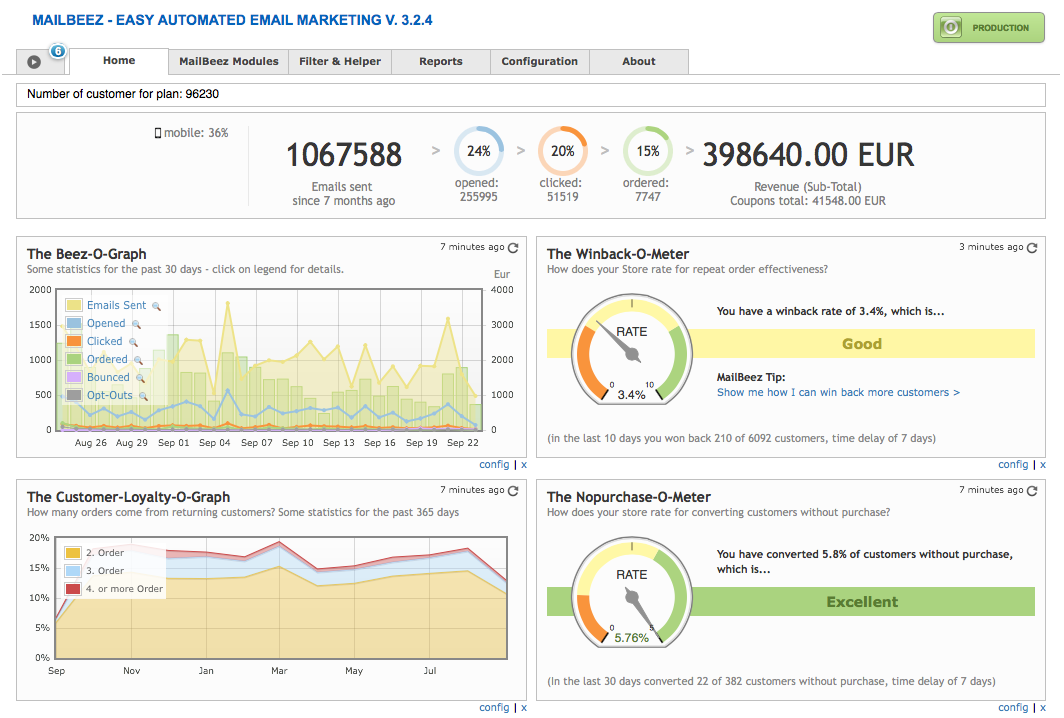Click the mobile phone icon beside 36%
The image size is (1064, 718).
pos(158,133)
